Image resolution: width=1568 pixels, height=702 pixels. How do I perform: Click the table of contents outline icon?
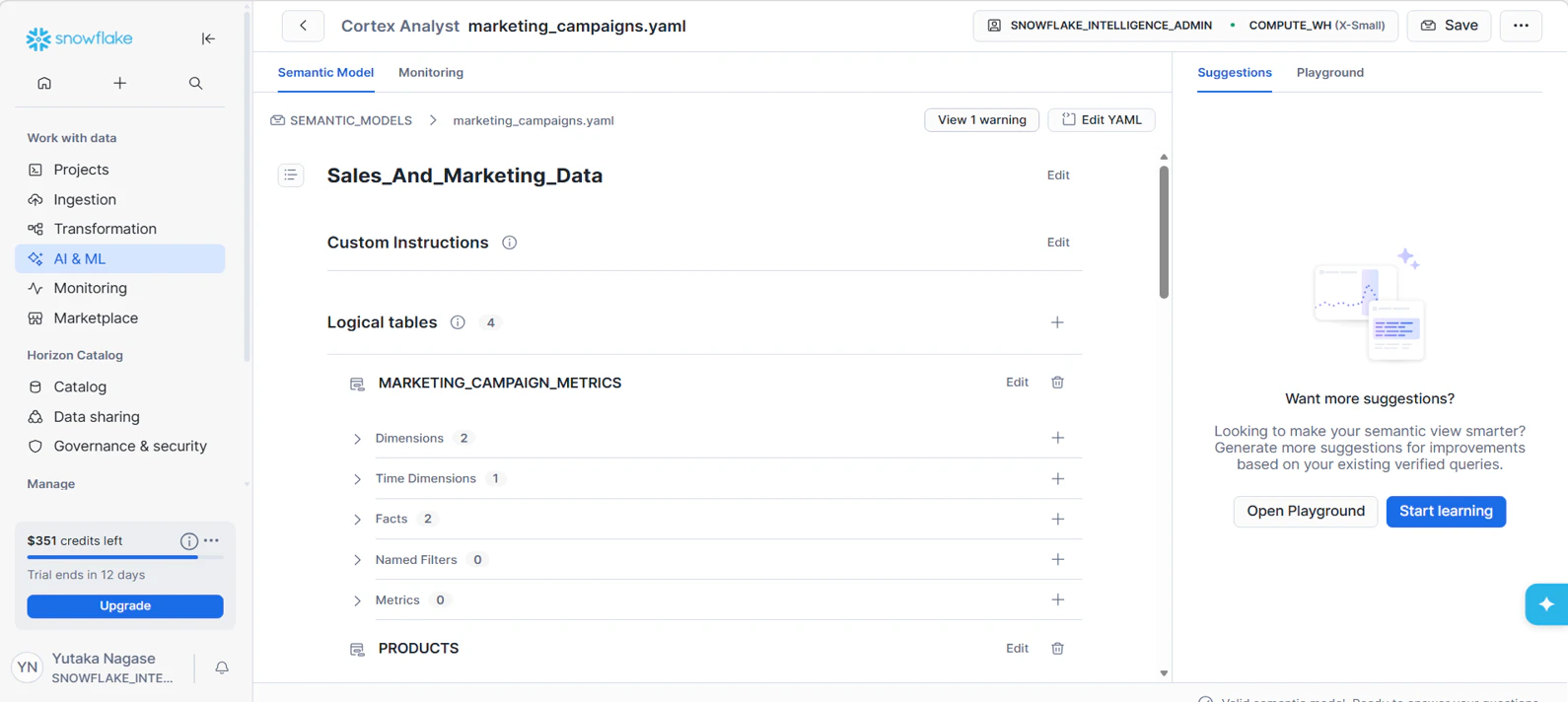click(x=291, y=175)
